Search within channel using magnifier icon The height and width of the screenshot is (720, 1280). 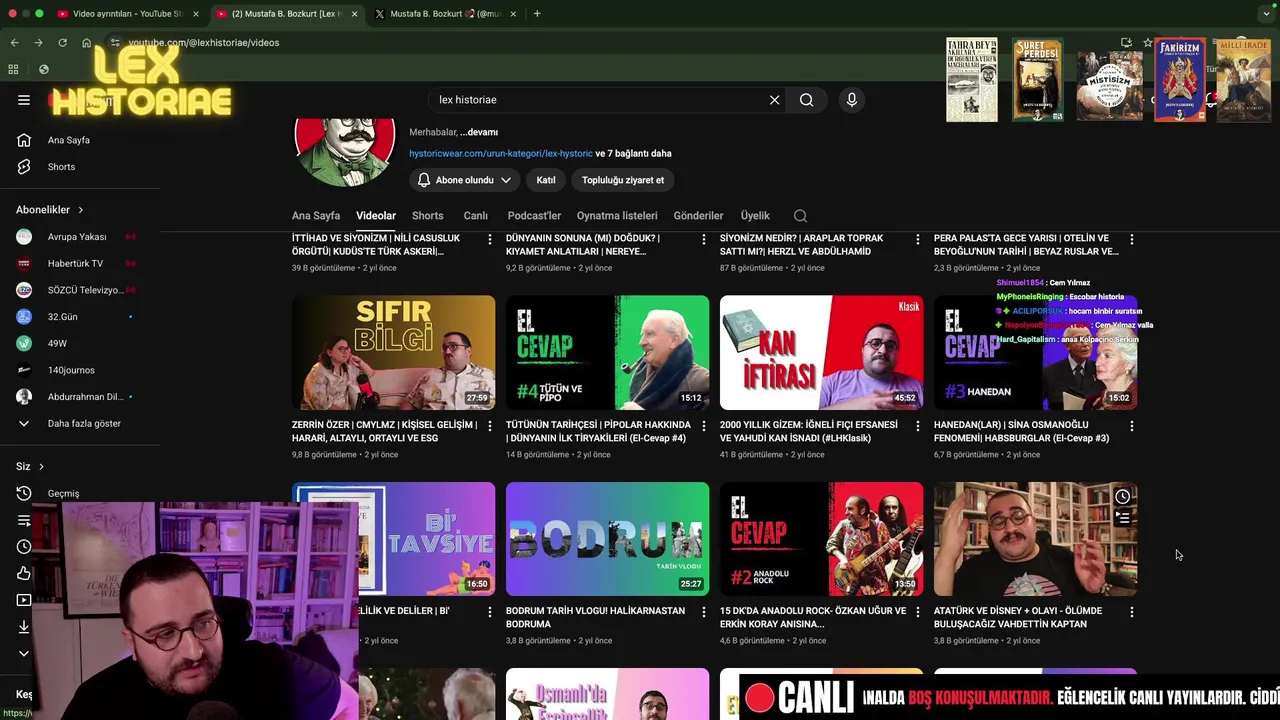tap(800, 216)
